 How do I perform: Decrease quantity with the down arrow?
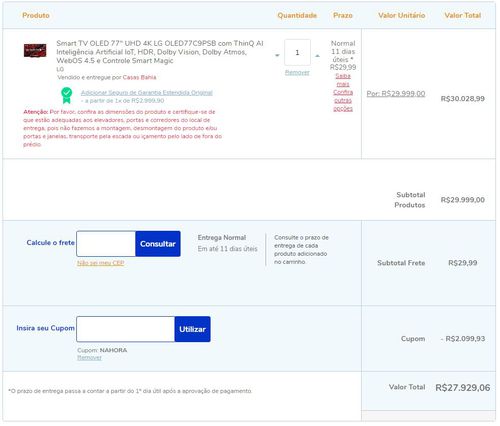coord(277,55)
